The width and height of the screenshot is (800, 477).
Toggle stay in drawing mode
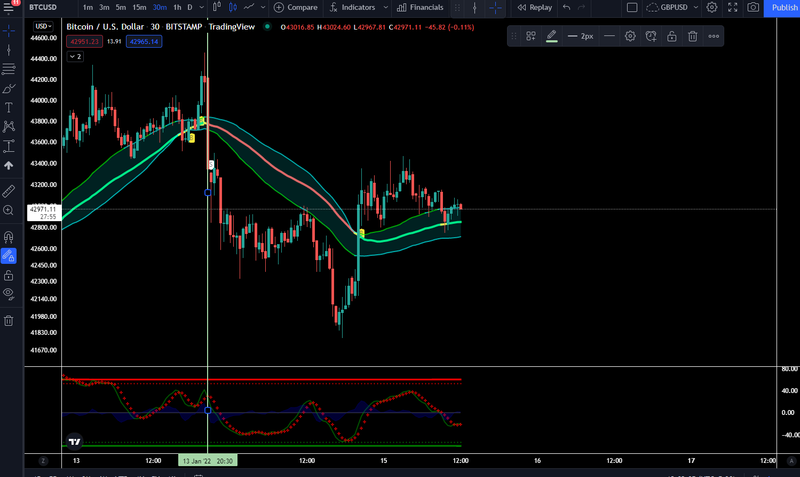coord(9,256)
